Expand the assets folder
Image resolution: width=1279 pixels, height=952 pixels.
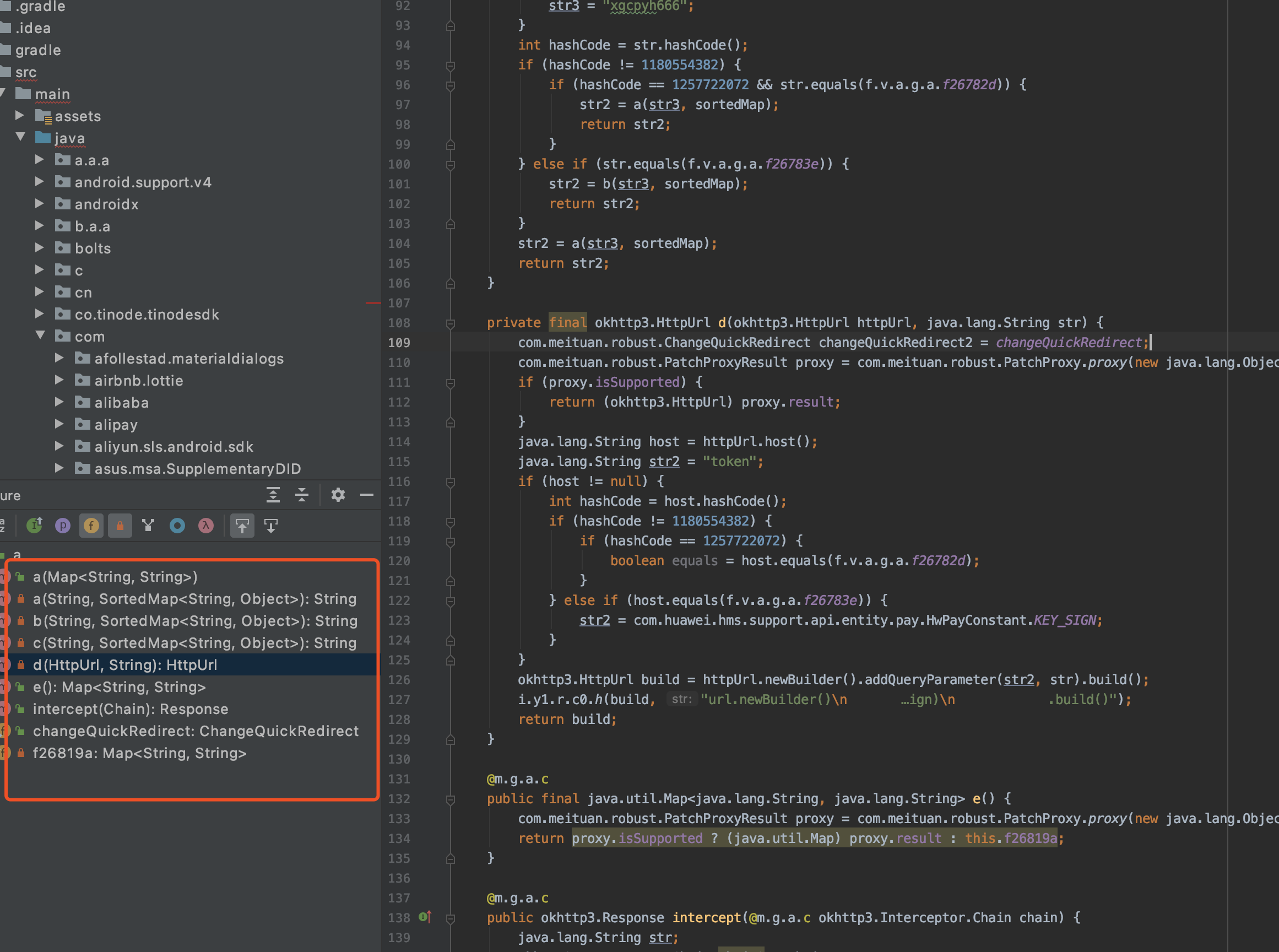point(20,115)
